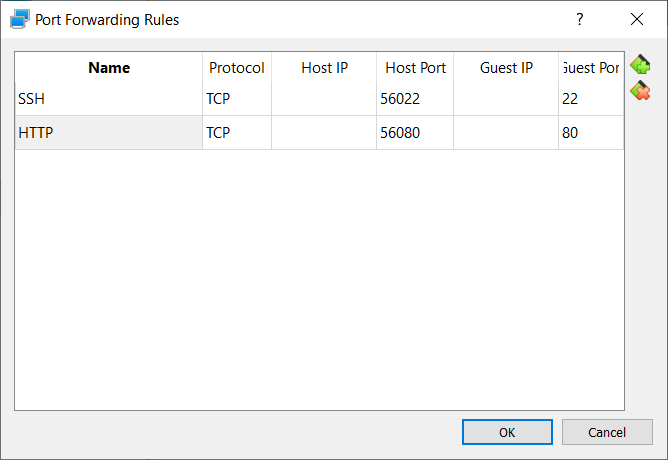Click the VirtualBox window title icon

(20, 19)
